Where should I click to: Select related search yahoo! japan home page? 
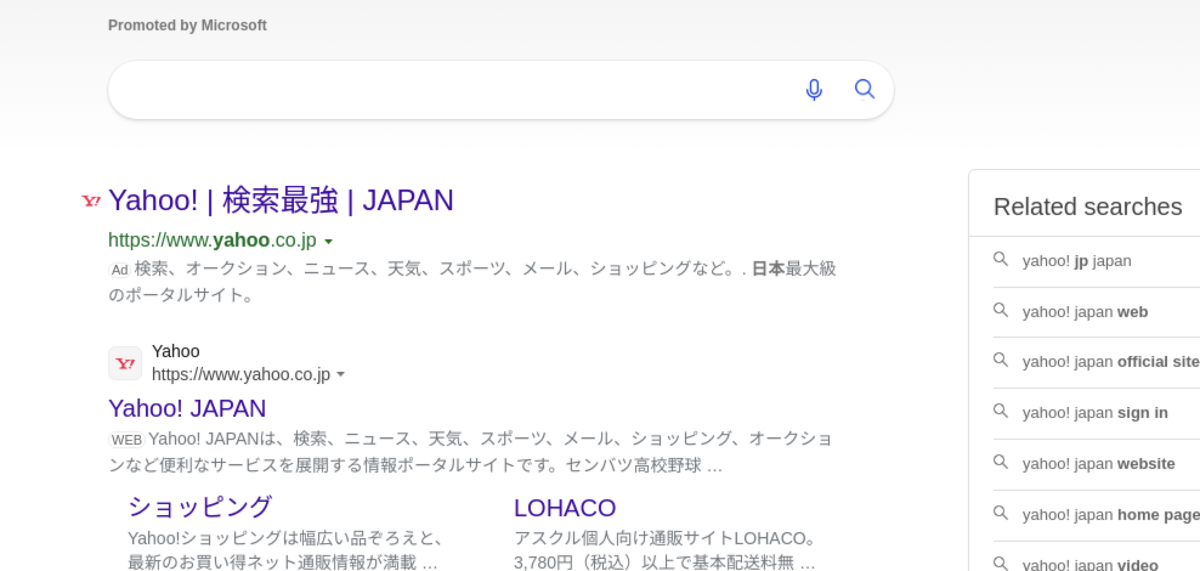(x=1110, y=515)
